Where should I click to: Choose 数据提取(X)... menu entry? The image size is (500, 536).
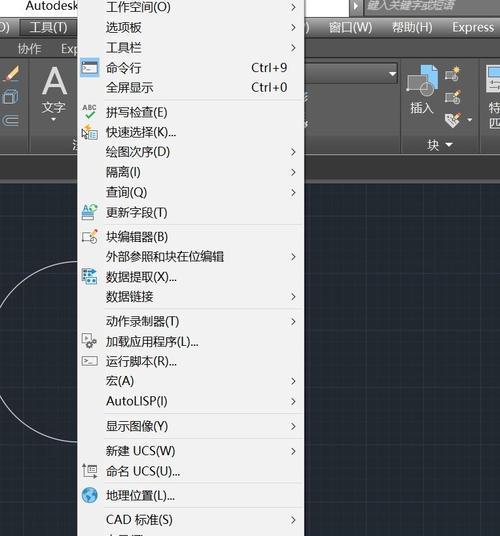click(191, 277)
